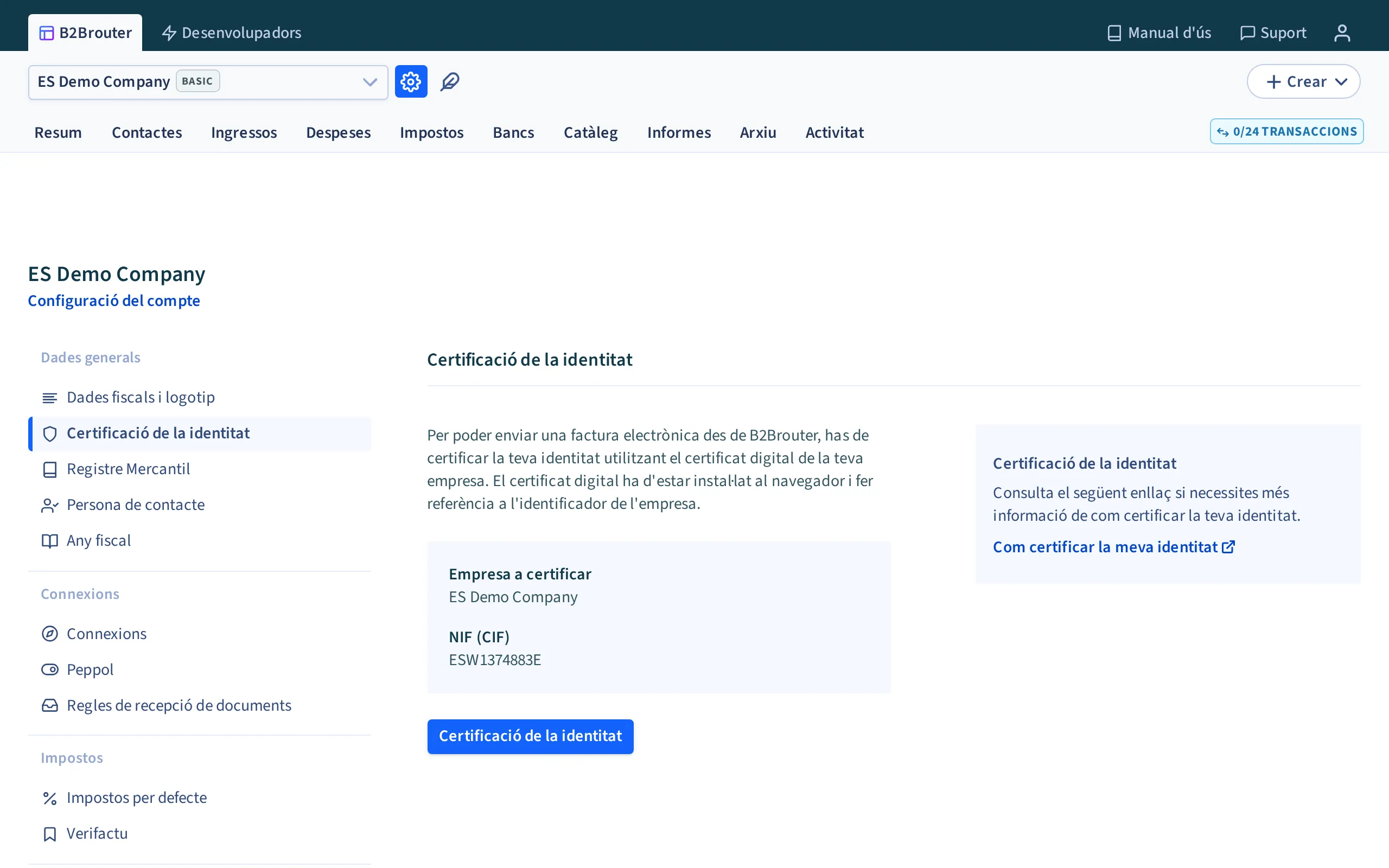The height and width of the screenshot is (868, 1389).
Task: Select Verifactu in sidebar
Action: [x=200, y=834]
